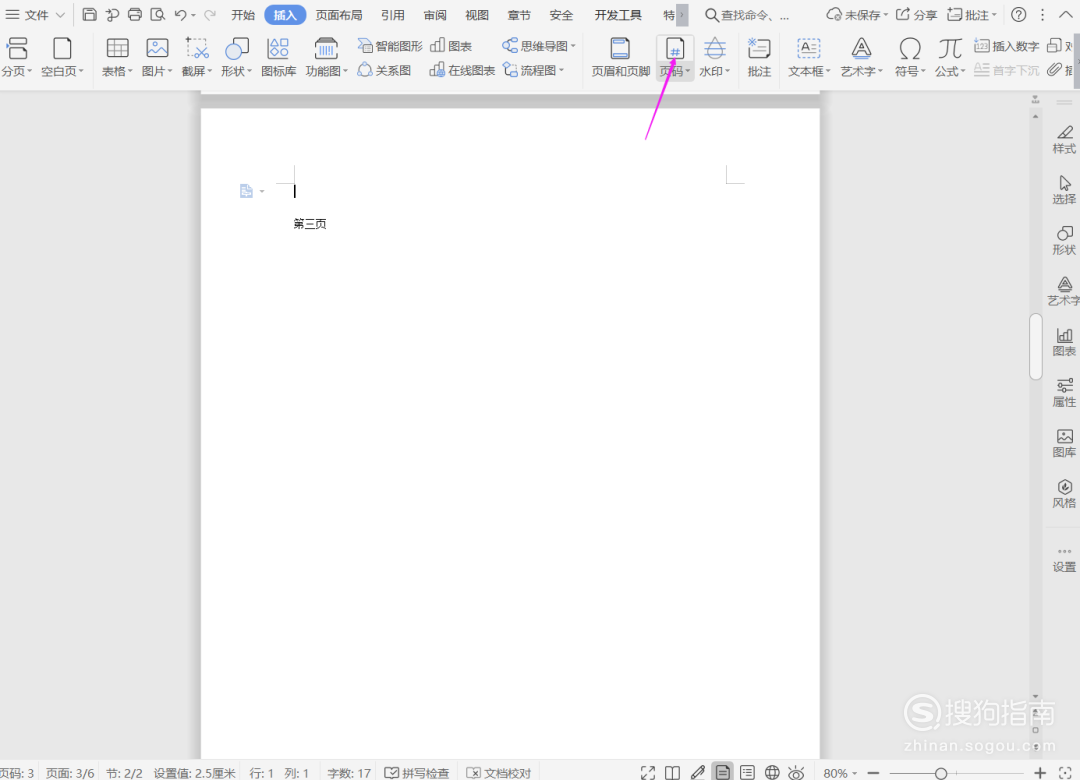Click the Save icon in quick toolbar
Screen dimensions: 1080x780
[89, 14]
